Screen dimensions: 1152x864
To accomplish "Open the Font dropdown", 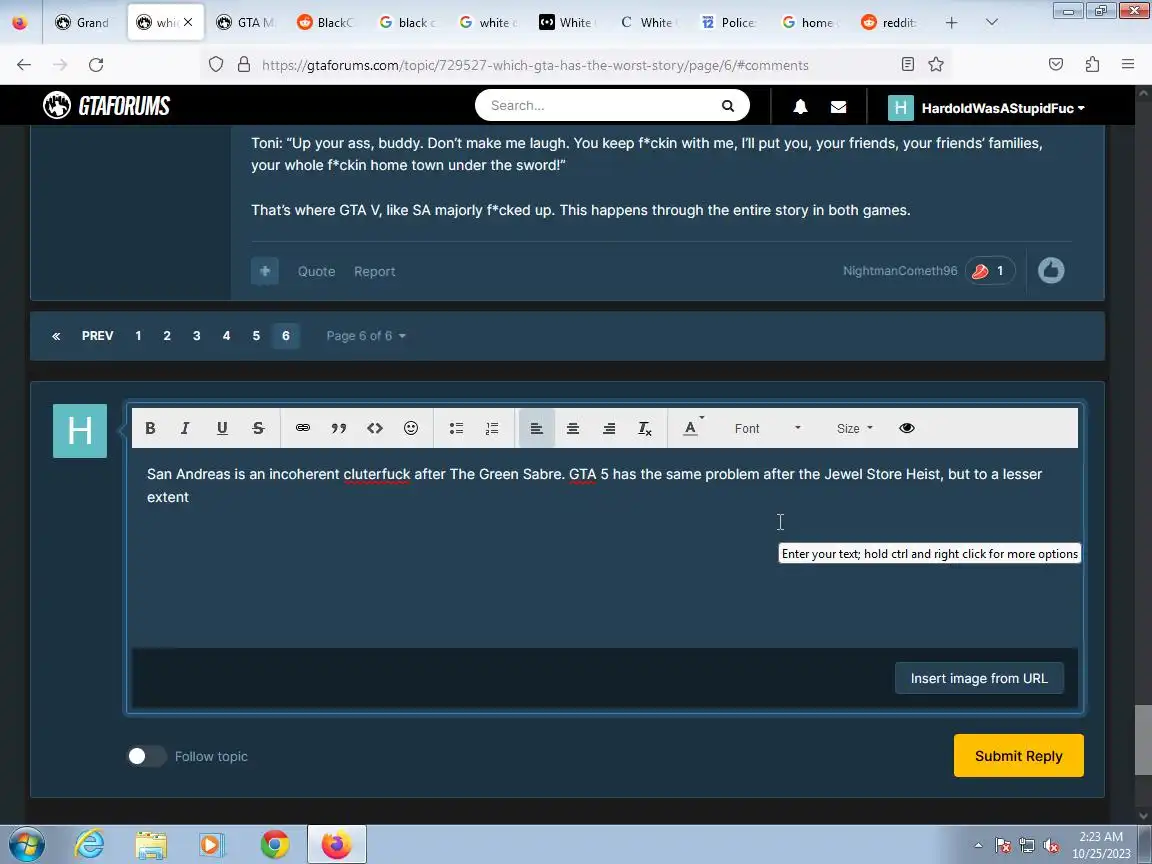I will tap(767, 428).
